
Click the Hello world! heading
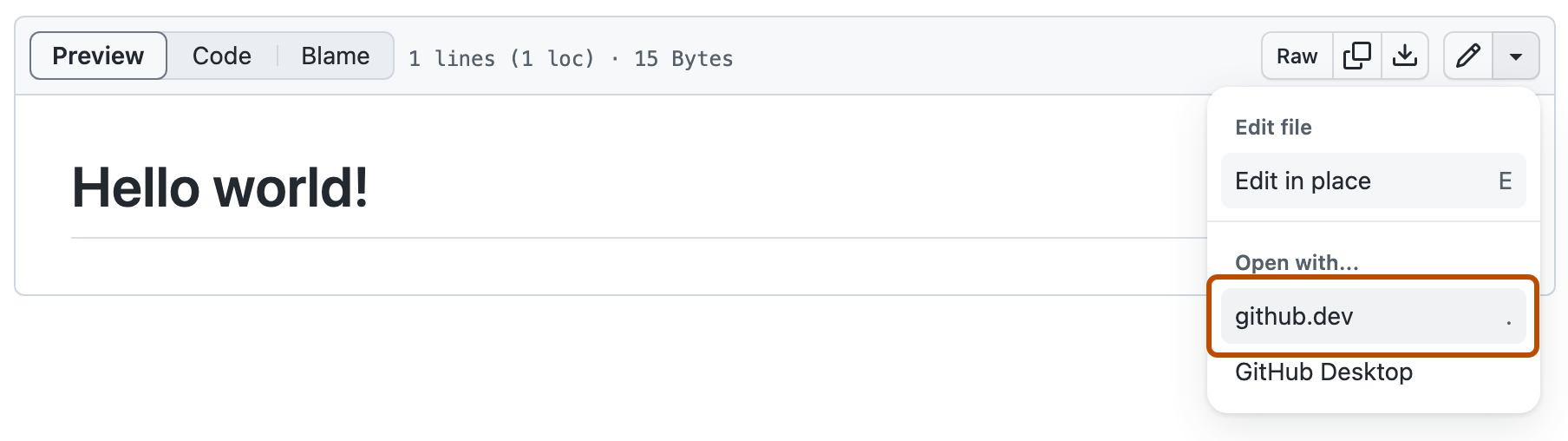tap(219, 188)
